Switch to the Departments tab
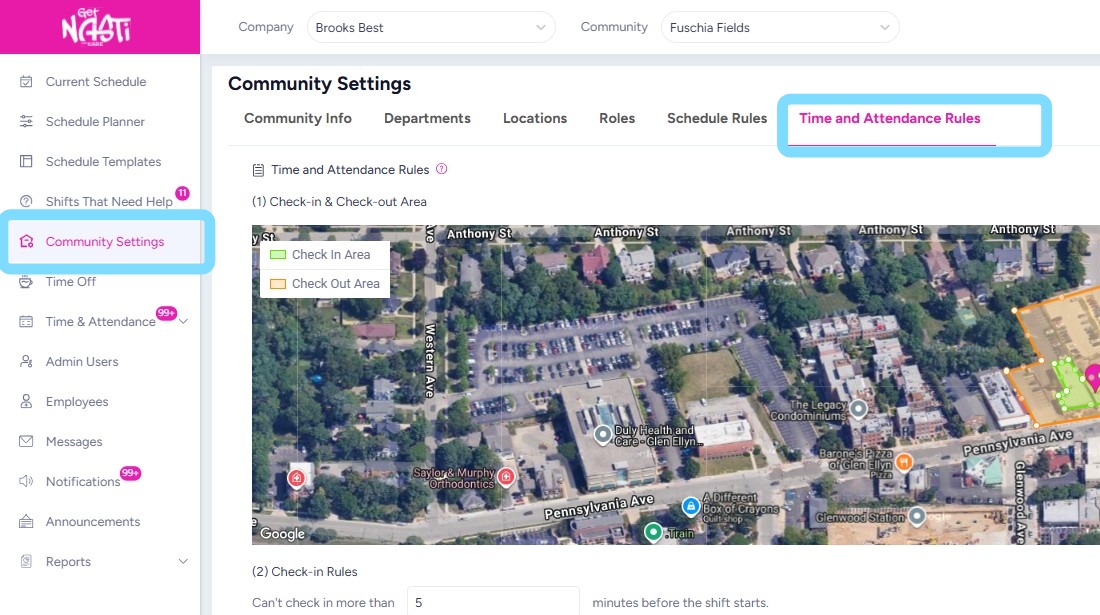Viewport: 1100px width, 615px height. point(427,119)
